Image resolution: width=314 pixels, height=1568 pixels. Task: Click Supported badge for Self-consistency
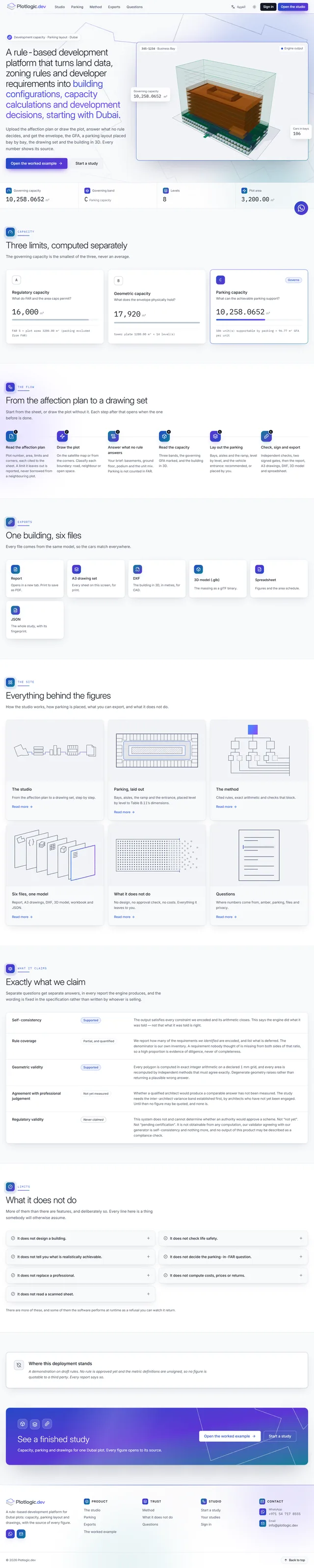point(91,1020)
